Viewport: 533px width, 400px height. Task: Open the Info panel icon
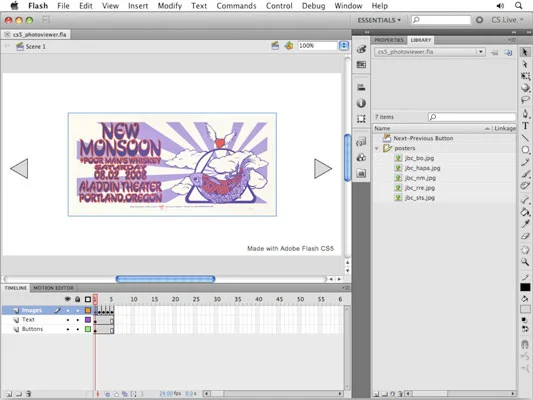361,103
